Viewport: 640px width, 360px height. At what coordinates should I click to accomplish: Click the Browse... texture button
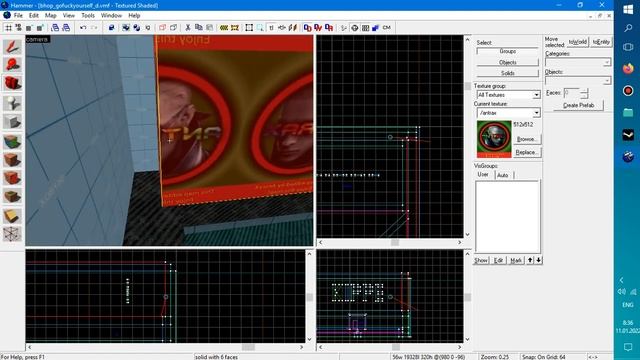point(527,139)
